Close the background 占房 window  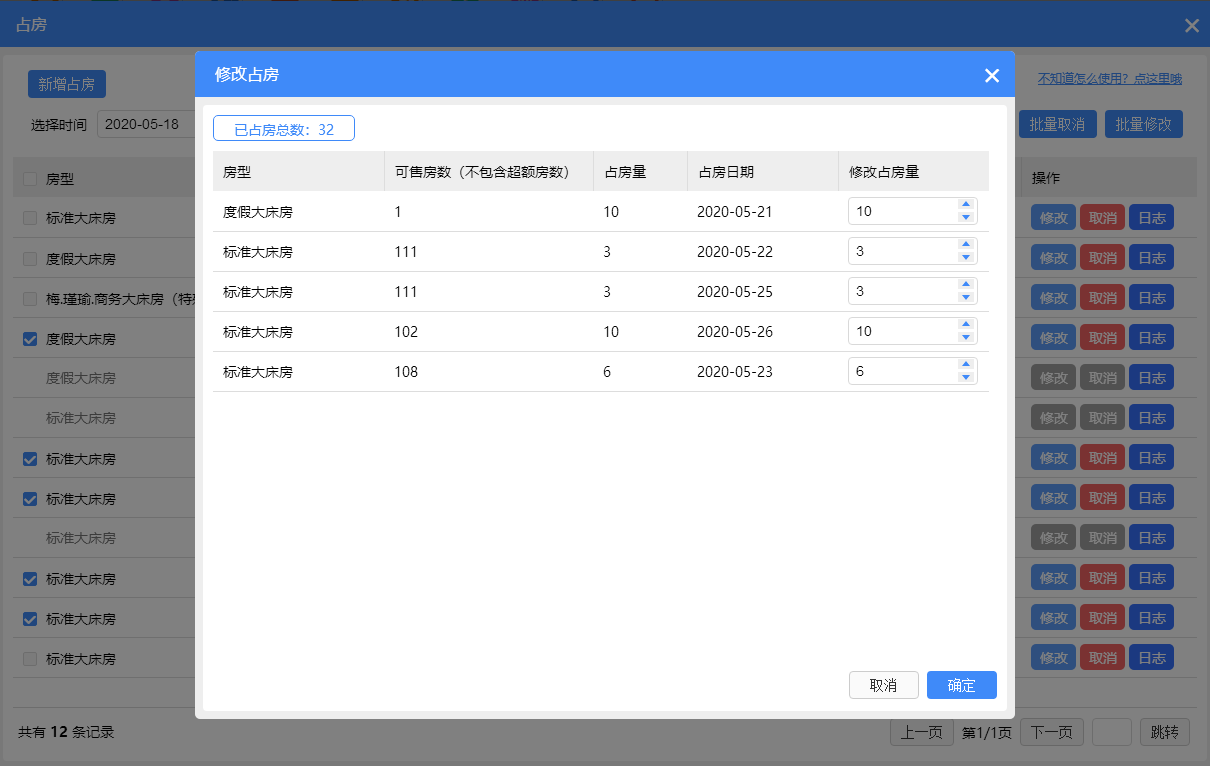[1192, 26]
